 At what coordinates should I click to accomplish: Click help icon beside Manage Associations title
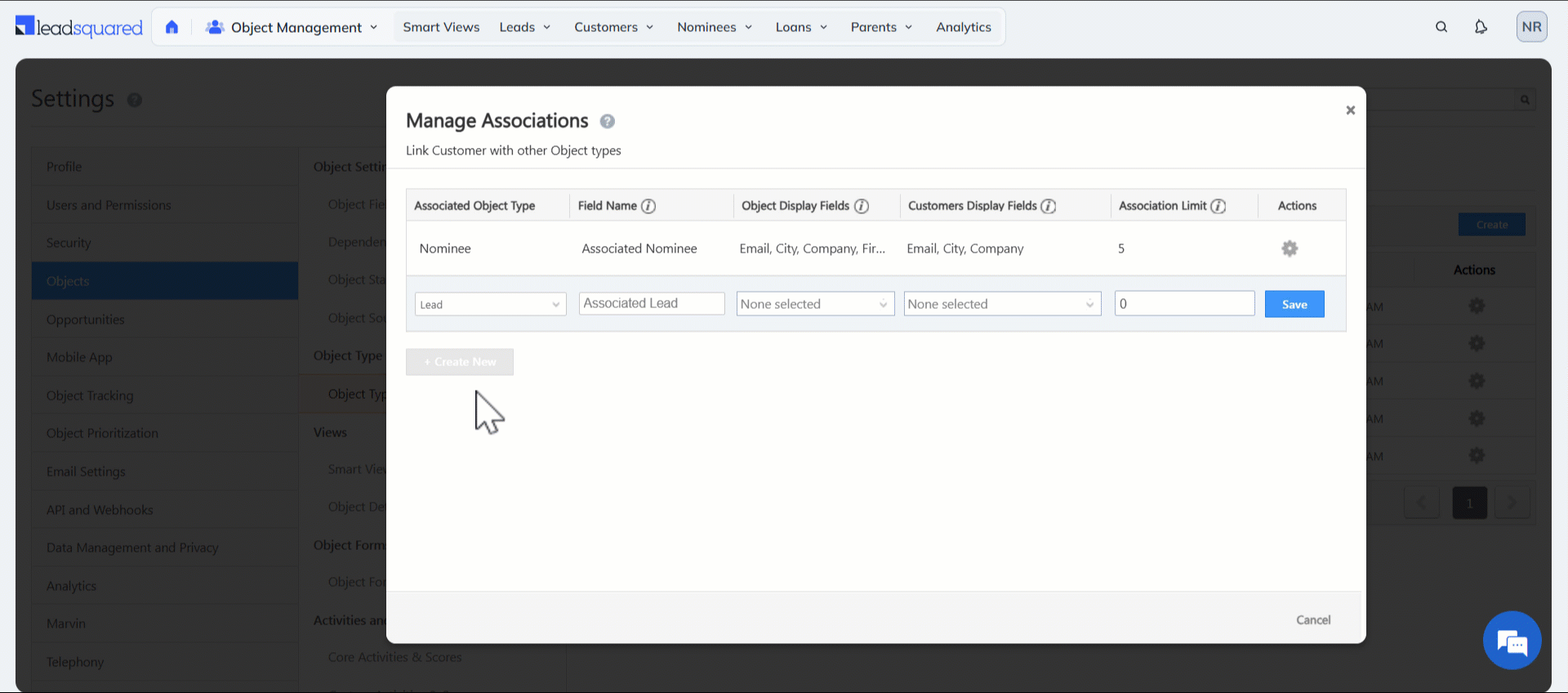[607, 122]
